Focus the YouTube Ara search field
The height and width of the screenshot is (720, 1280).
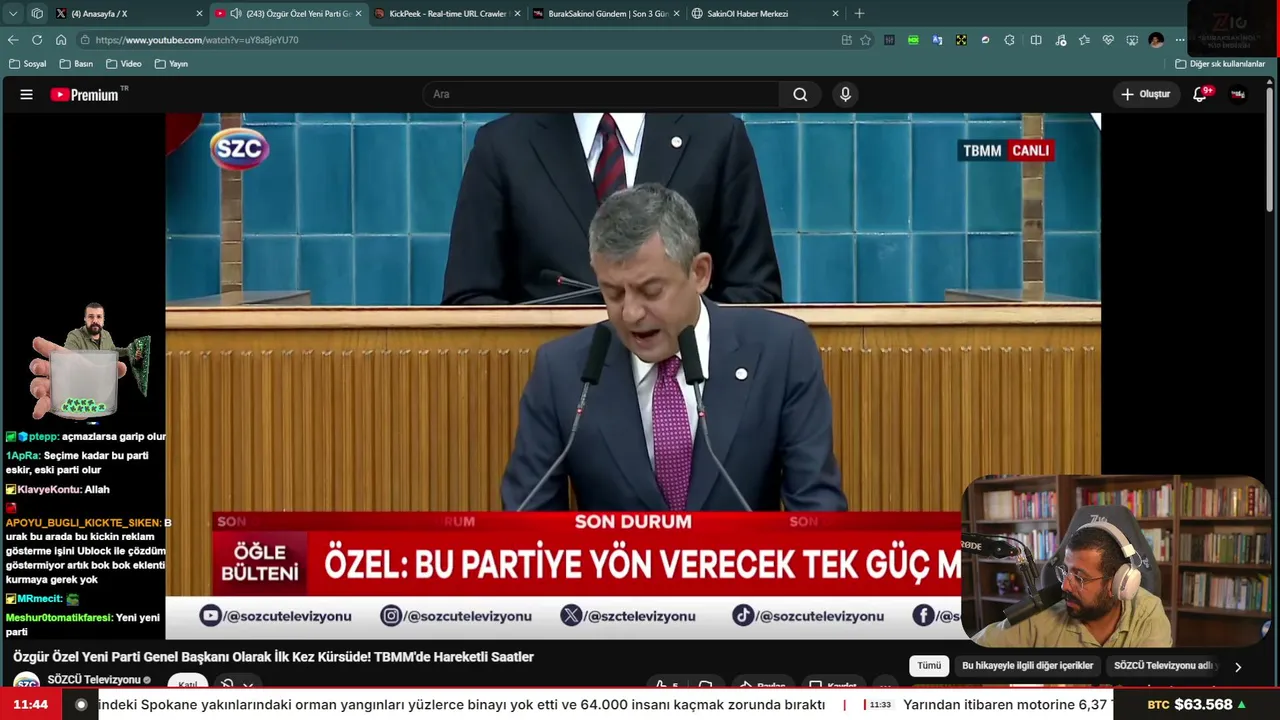pyautogui.click(x=601, y=94)
